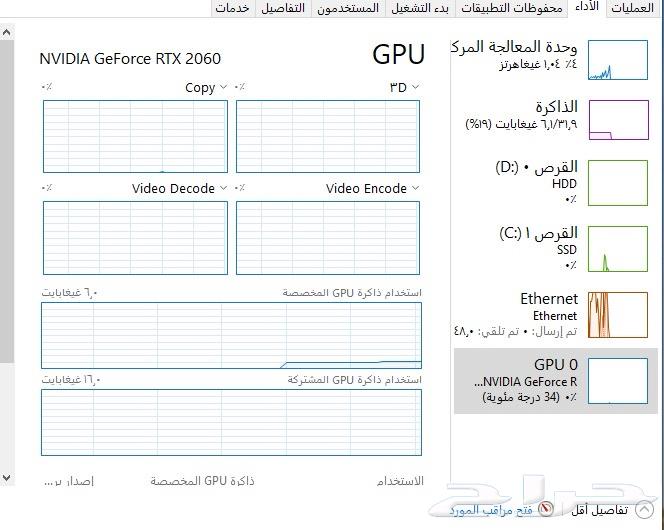This screenshot has height=530, width=664.
Task: Click the CPU mini graph thumbnail
Action: [618, 60]
